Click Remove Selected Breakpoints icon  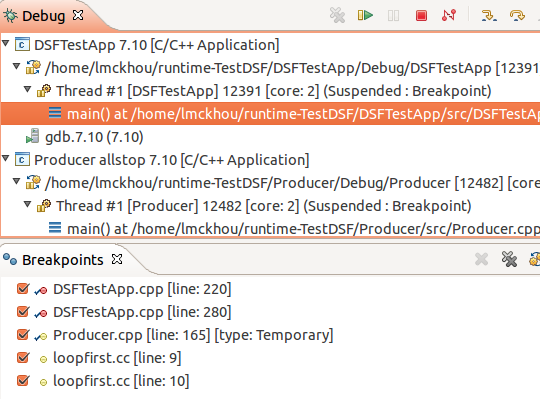(481, 259)
